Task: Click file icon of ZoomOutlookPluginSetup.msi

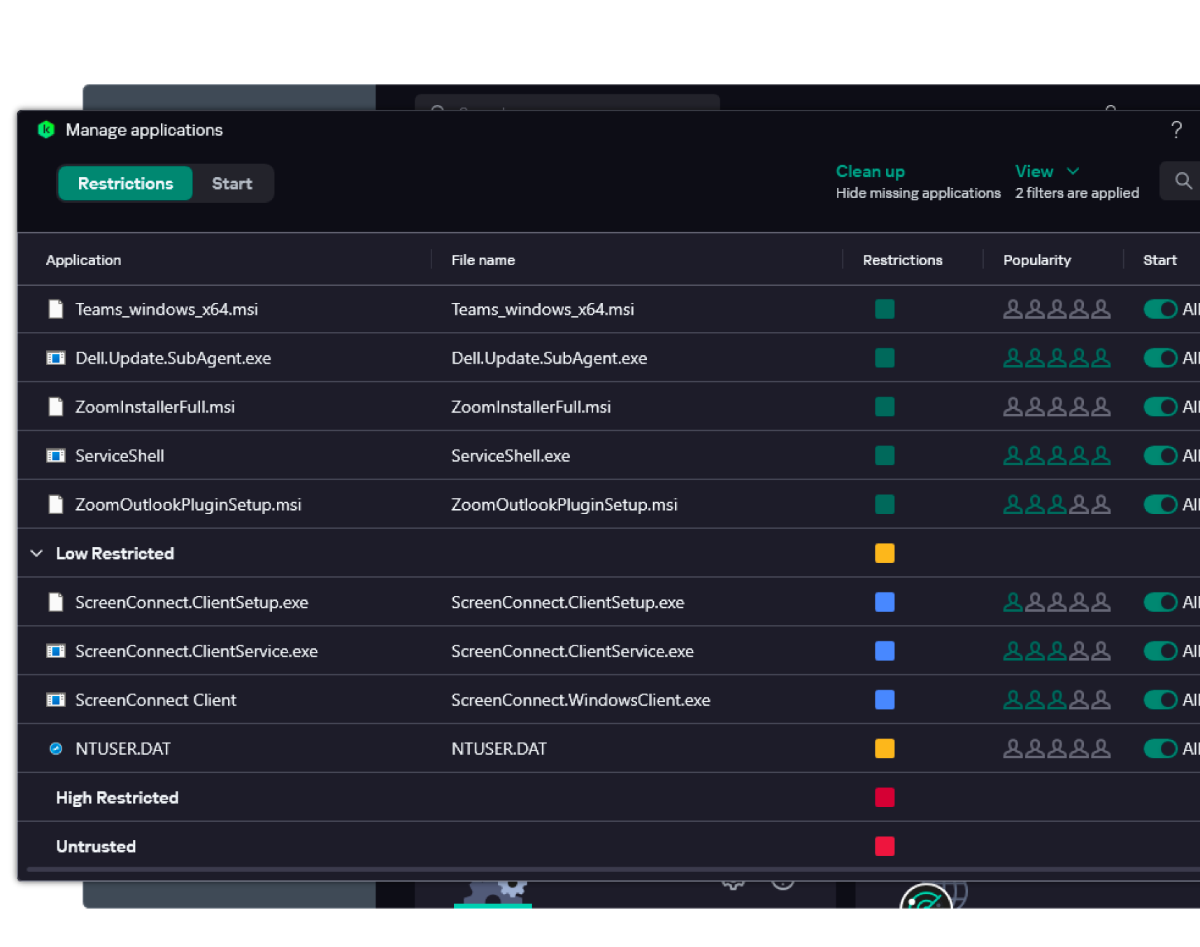Action: 56,505
